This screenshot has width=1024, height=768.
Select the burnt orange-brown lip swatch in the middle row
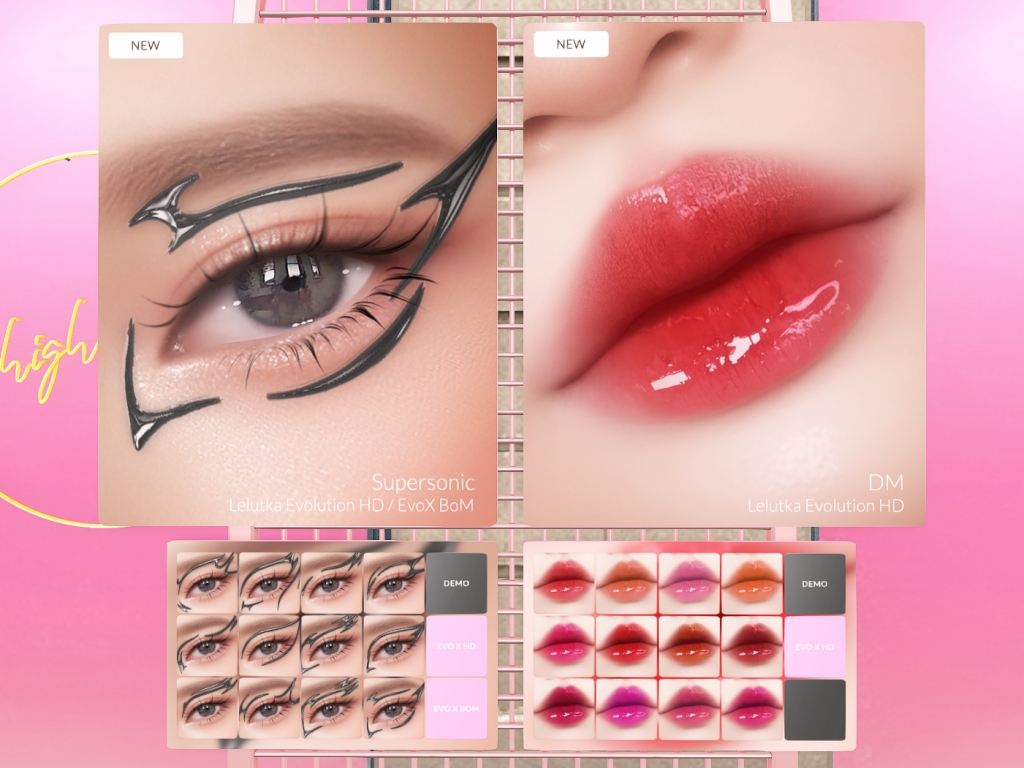click(689, 647)
